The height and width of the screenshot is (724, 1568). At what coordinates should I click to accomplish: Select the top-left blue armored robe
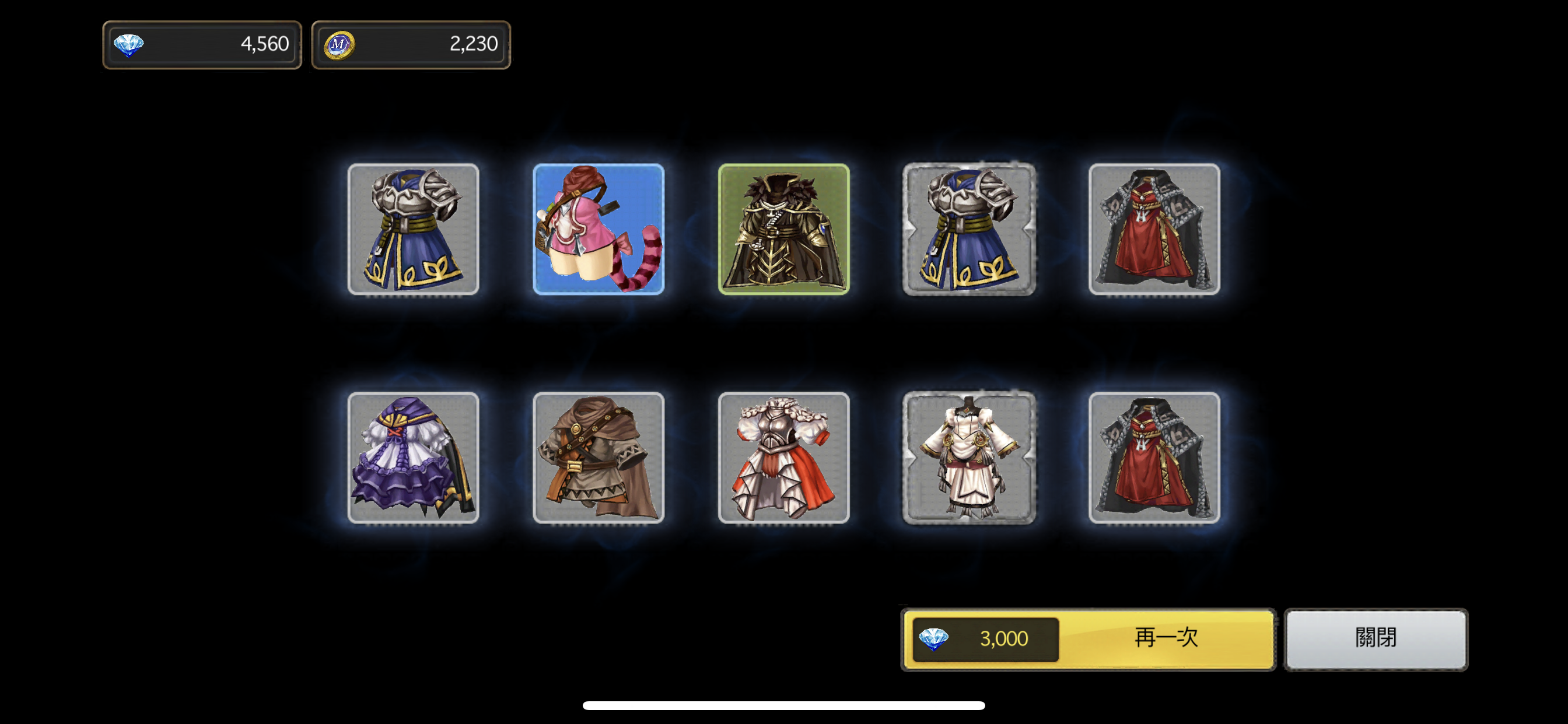tap(414, 229)
